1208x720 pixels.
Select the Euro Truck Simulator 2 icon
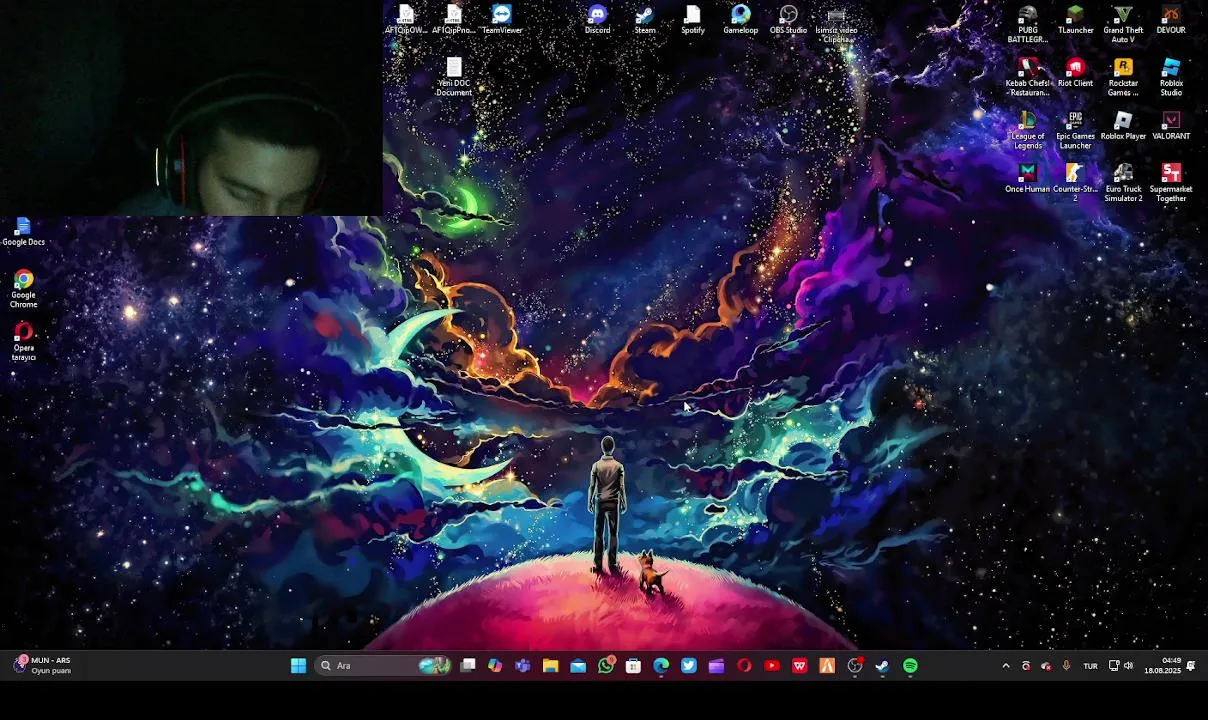(x=1123, y=183)
